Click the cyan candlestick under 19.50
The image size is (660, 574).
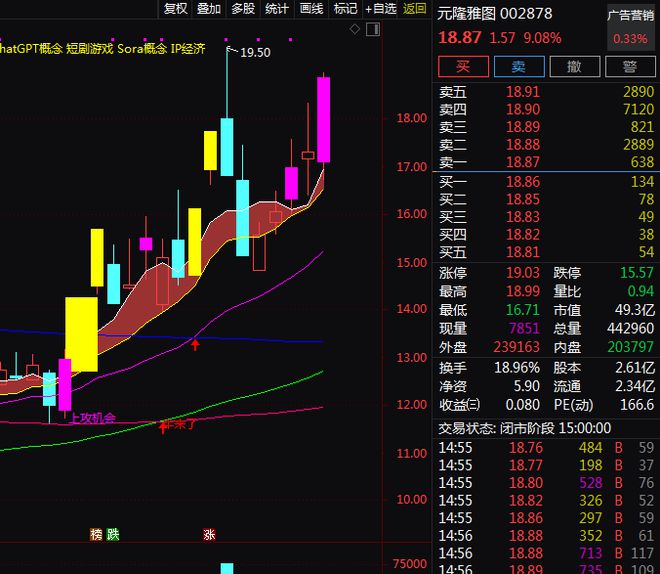pyautogui.click(x=227, y=147)
